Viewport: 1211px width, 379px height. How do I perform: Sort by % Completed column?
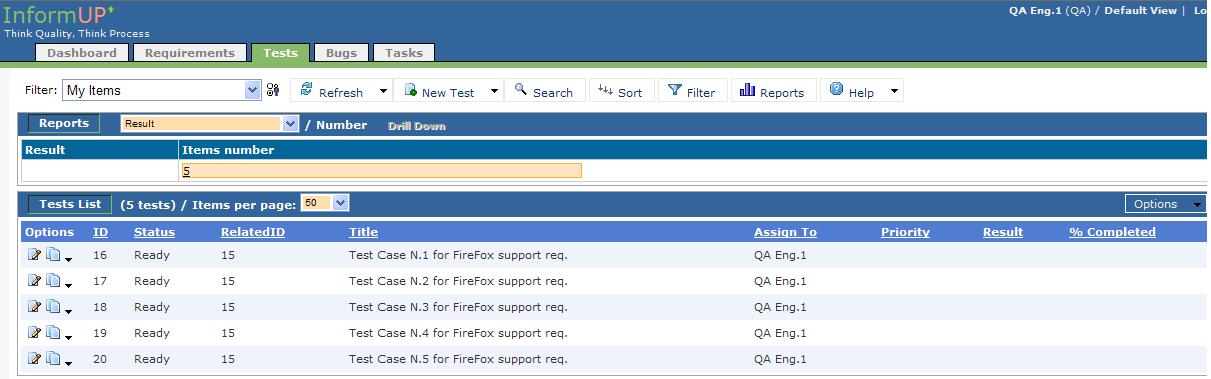tap(1112, 232)
